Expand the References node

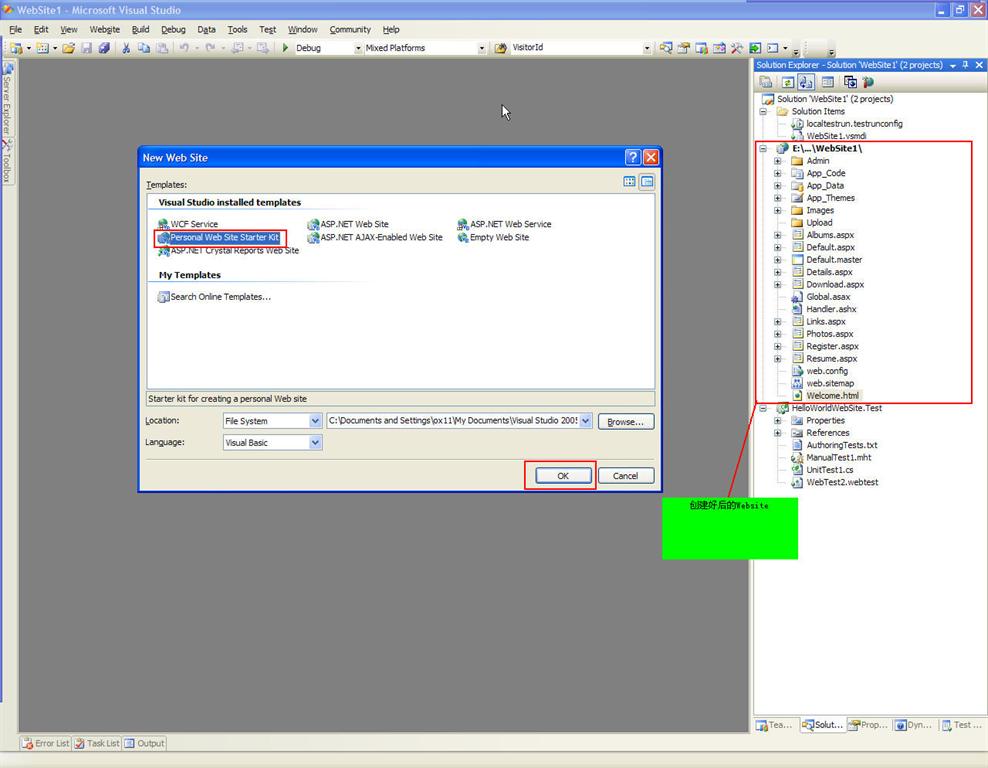pos(778,433)
